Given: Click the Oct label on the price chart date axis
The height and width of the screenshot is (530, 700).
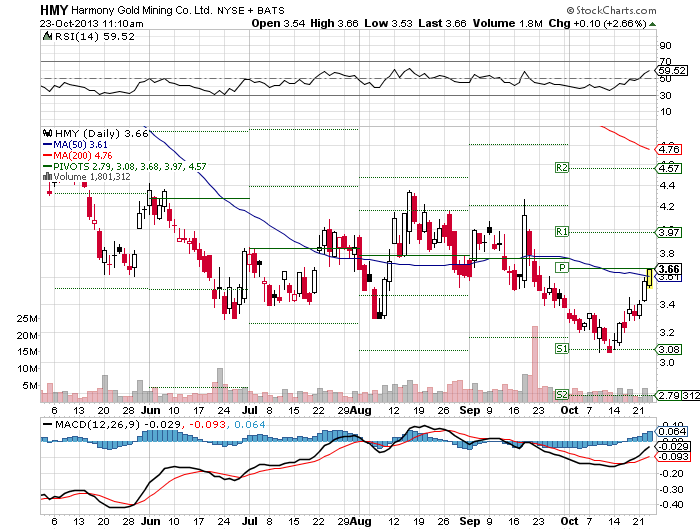Looking at the screenshot, I should [570, 410].
